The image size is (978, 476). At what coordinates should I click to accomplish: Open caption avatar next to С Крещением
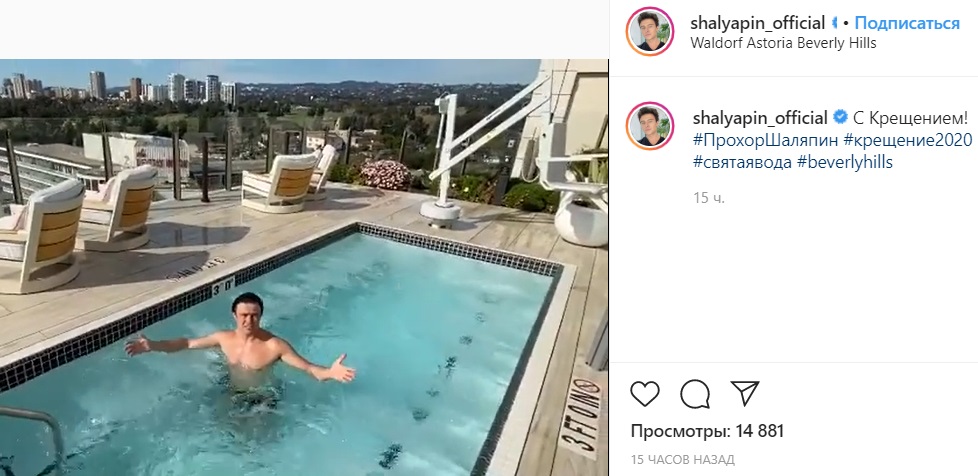click(650, 125)
